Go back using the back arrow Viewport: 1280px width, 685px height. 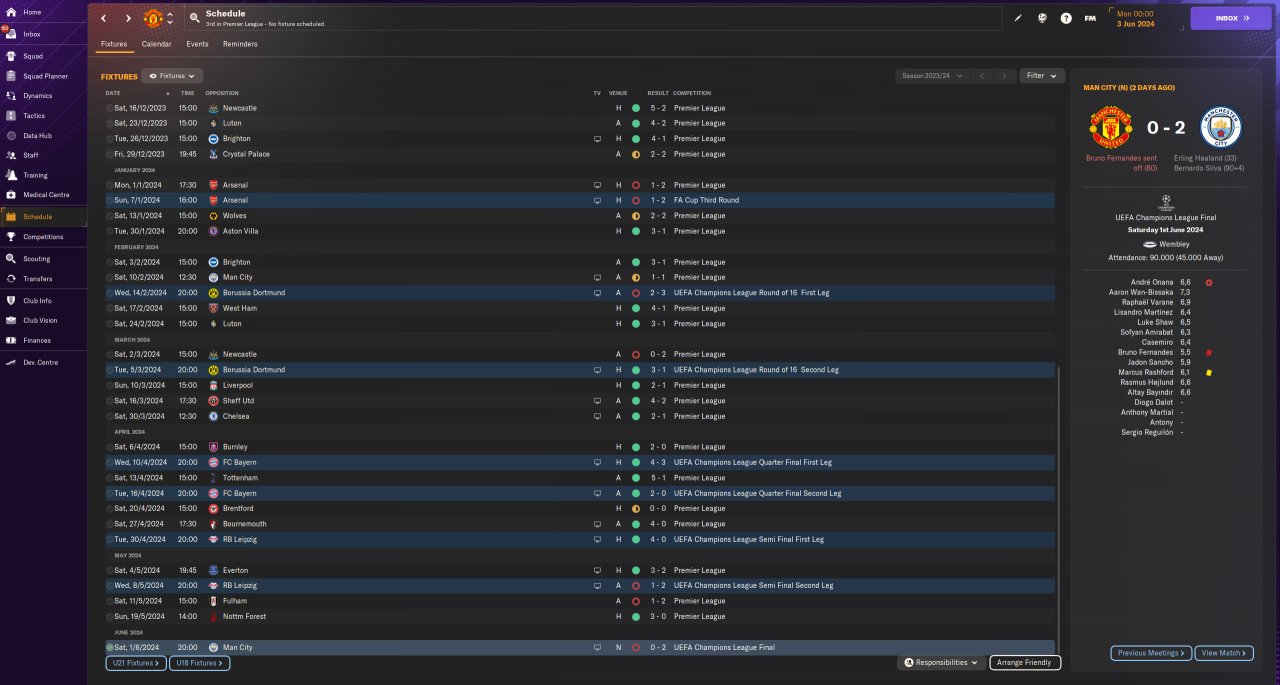pos(103,18)
